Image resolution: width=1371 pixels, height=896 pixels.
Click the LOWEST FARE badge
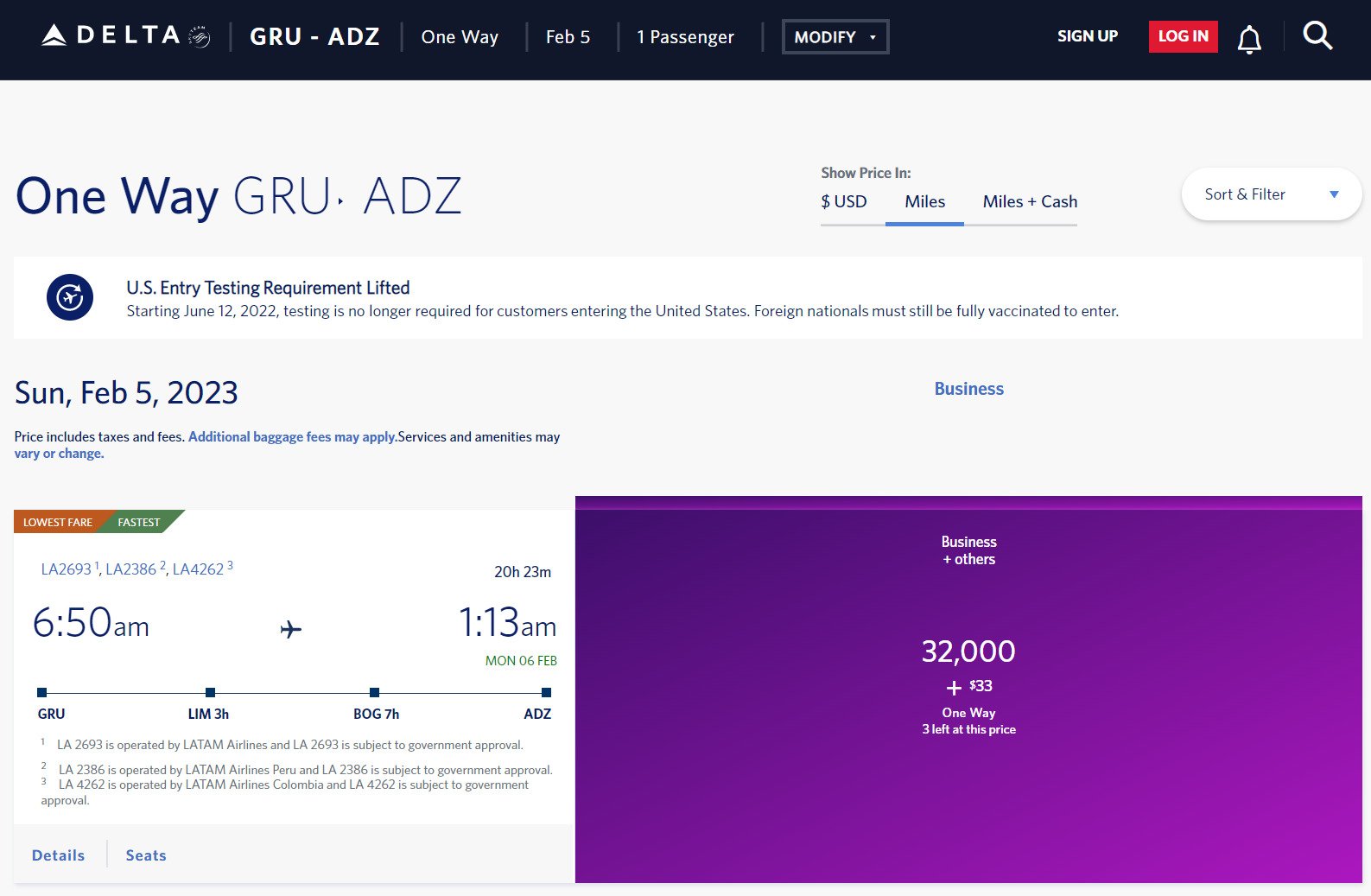coord(58,522)
